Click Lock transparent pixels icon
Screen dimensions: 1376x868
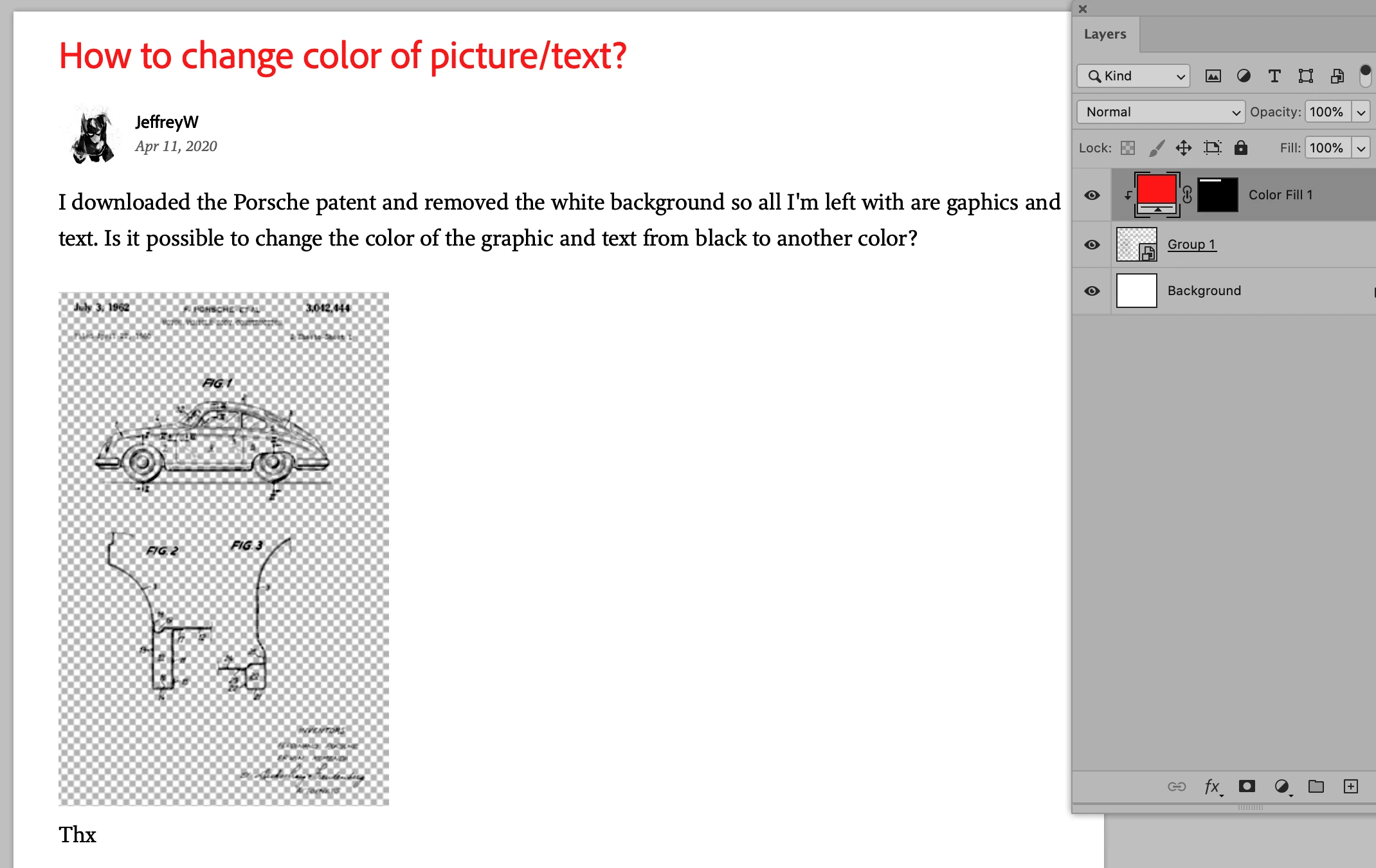(x=1128, y=148)
